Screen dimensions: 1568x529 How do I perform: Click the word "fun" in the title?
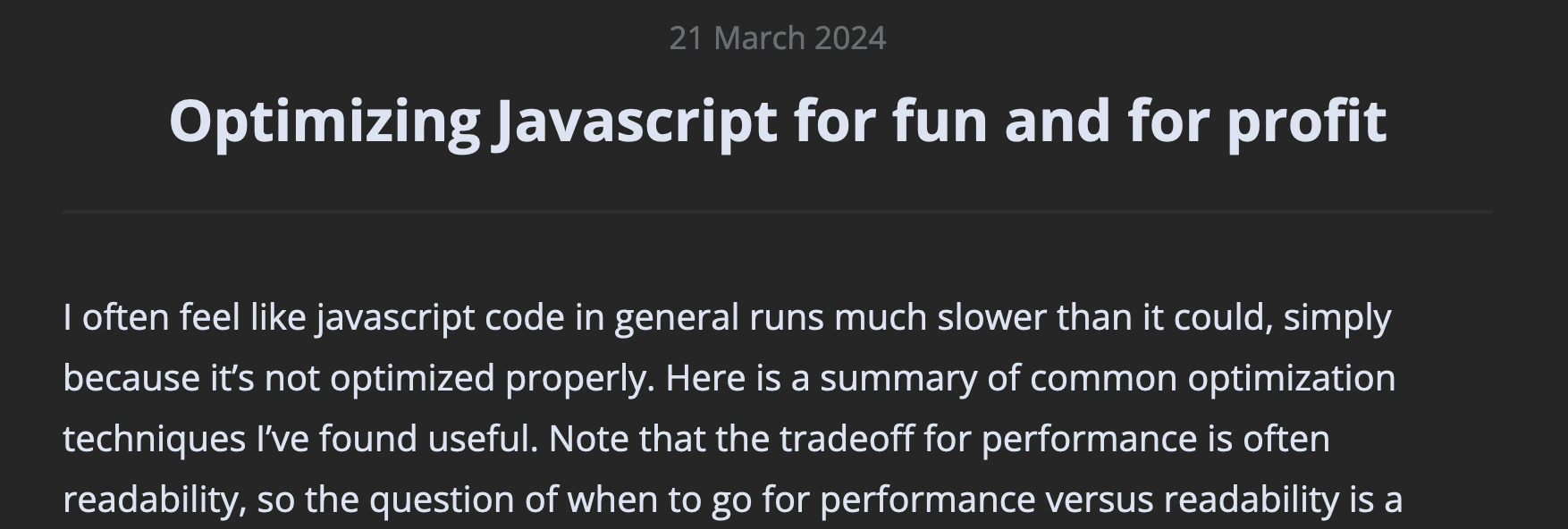tap(941, 121)
